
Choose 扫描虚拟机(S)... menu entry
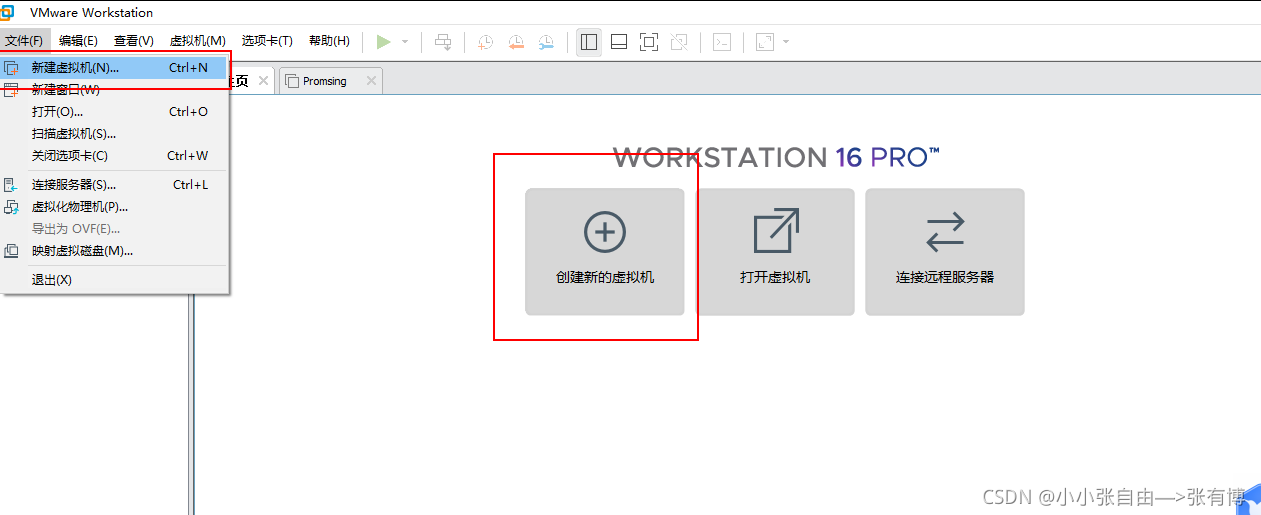(115, 134)
